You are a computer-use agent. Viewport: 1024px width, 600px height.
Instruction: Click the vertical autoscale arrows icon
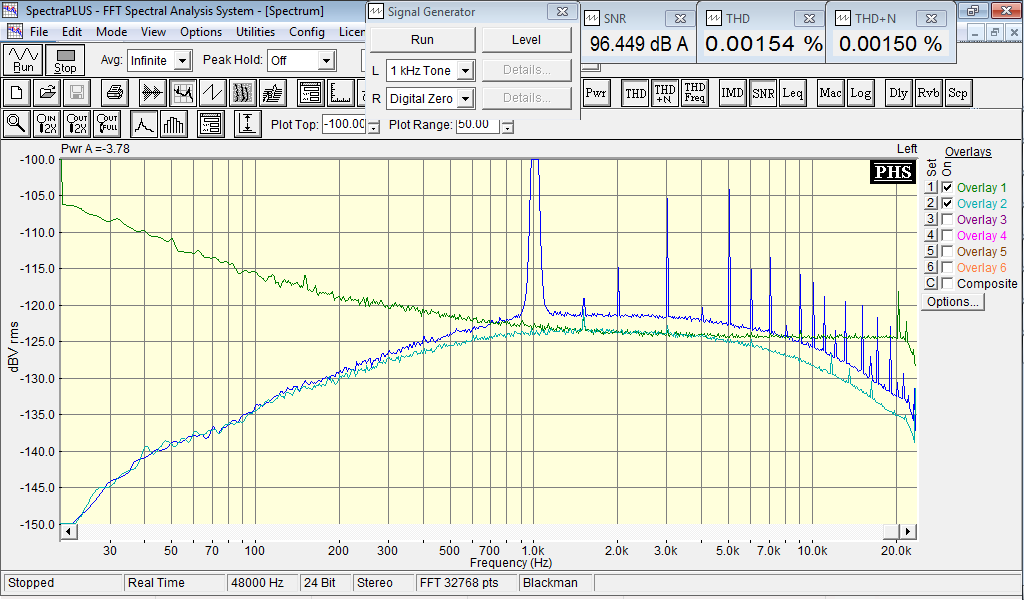[248, 123]
